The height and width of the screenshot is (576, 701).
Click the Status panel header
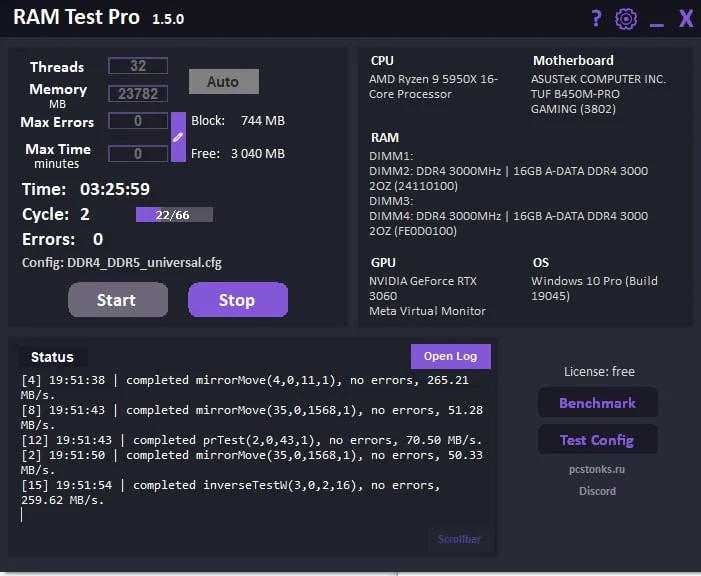pos(52,357)
